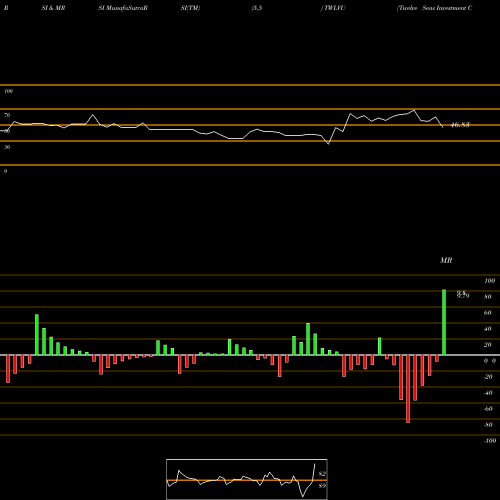Click the MR axis label -100
Viewport: 500px width, 500px height.
[490, 441]
